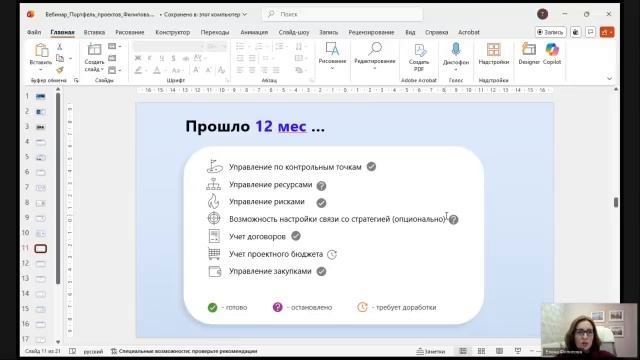Click the Создать PDF Acrobat icon
The height and width of the screenshot is (360, 640).
[x=419, y=50]
